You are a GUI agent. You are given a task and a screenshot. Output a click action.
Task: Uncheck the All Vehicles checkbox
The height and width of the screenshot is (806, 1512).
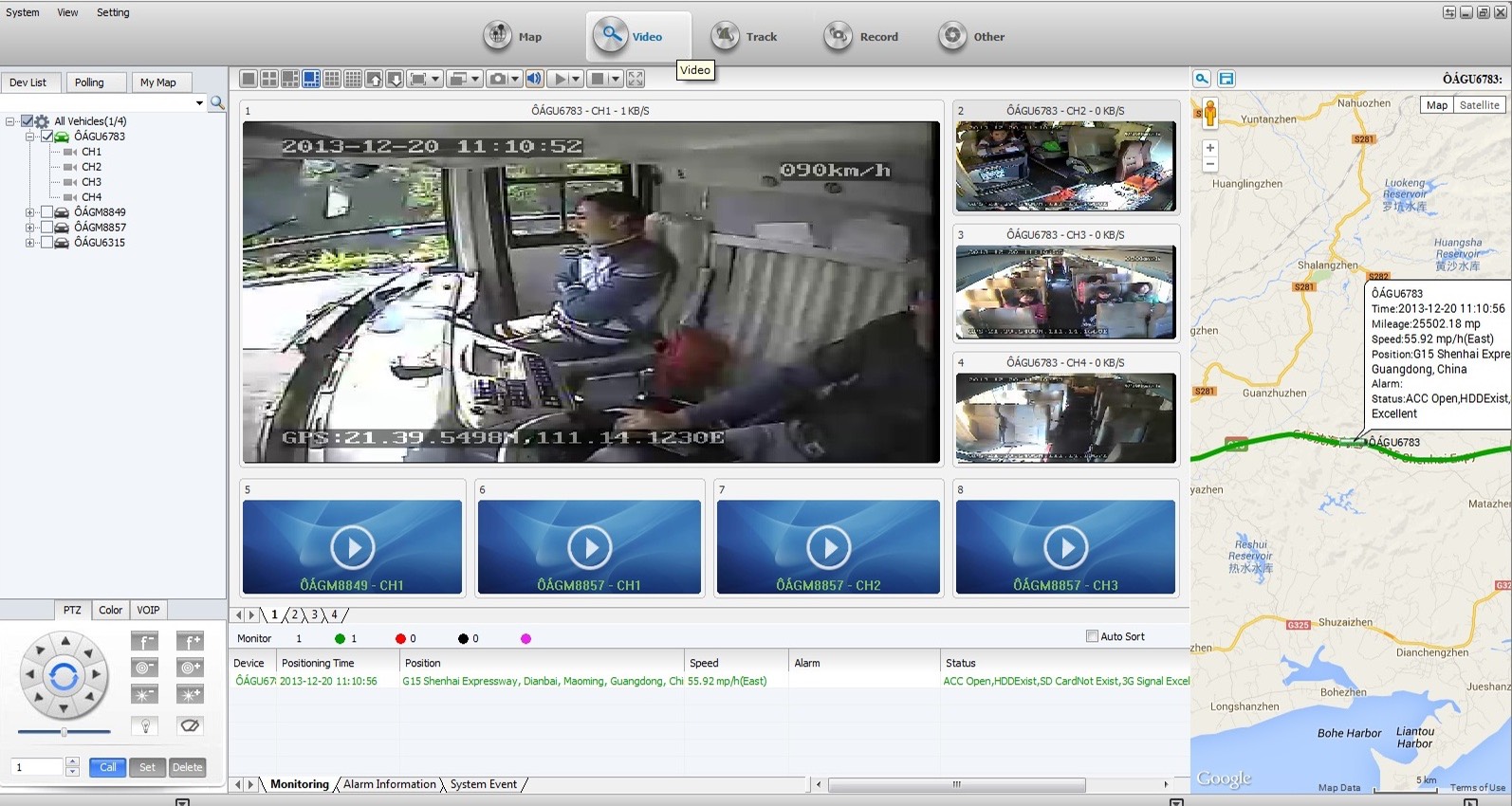tap(28, 121)
